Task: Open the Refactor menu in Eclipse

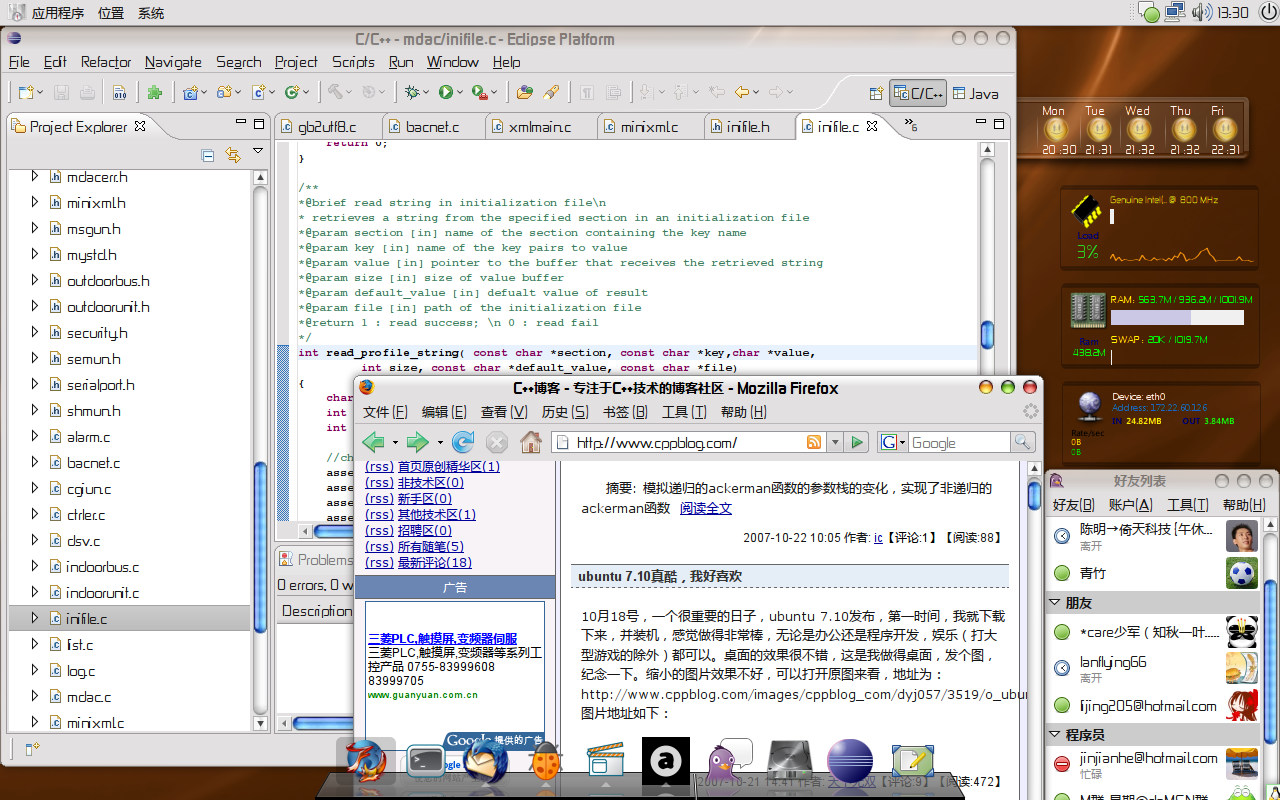Action: point(106,62)
